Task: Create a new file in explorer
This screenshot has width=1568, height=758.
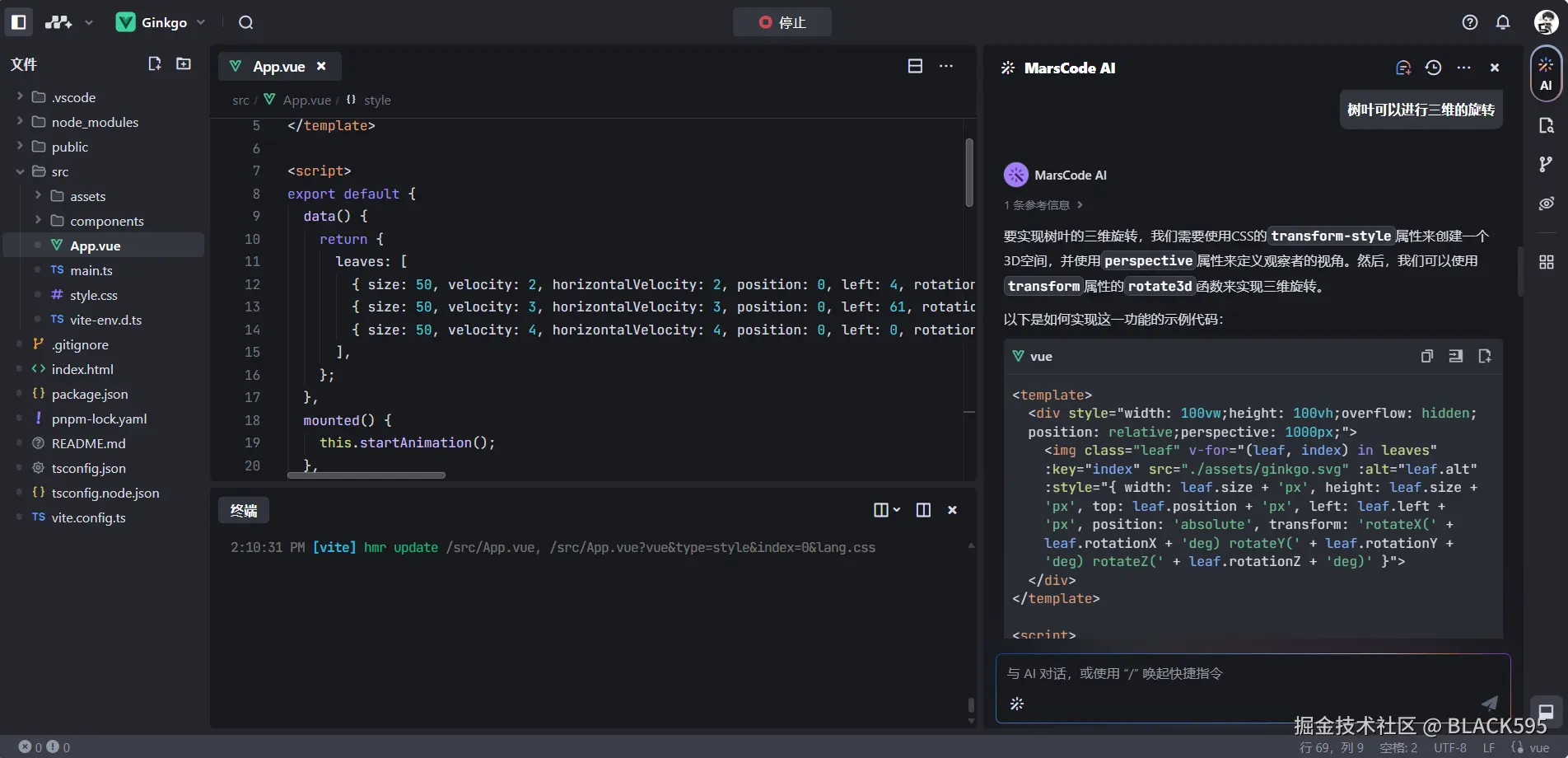Action: click(155, 63)
